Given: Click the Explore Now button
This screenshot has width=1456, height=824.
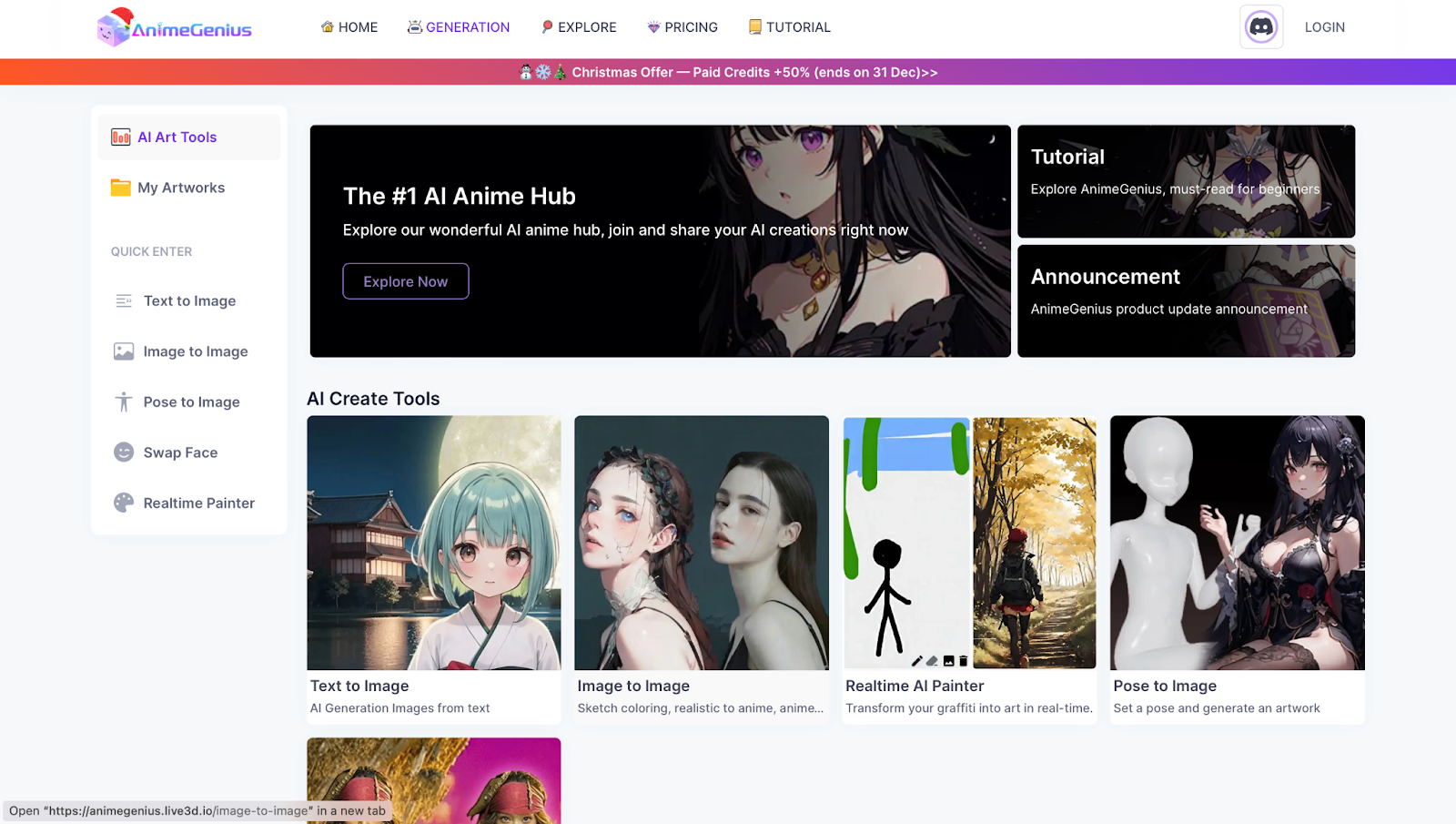Looking at the screenshot, I should click(406, 281).
